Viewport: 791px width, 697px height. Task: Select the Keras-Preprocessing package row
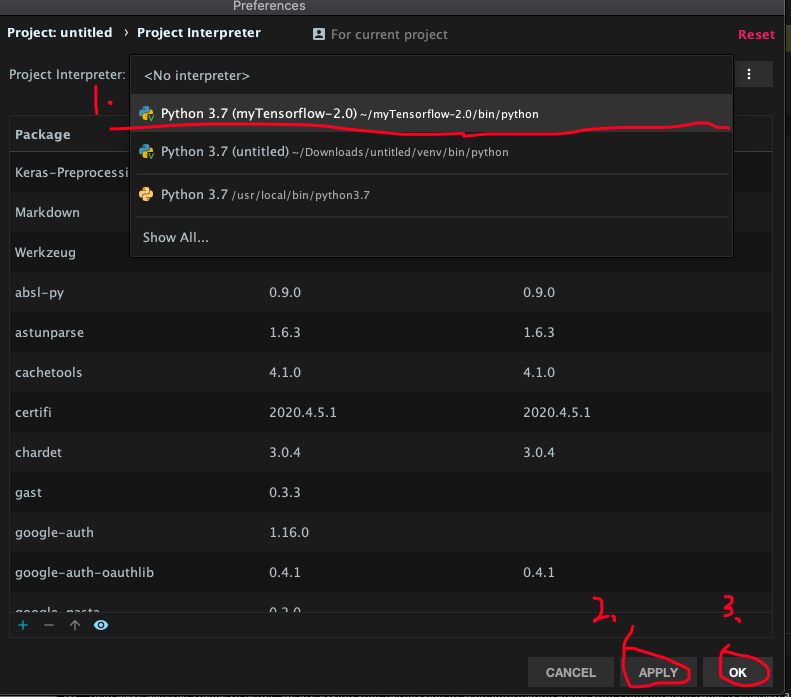[x=70, y=172]
